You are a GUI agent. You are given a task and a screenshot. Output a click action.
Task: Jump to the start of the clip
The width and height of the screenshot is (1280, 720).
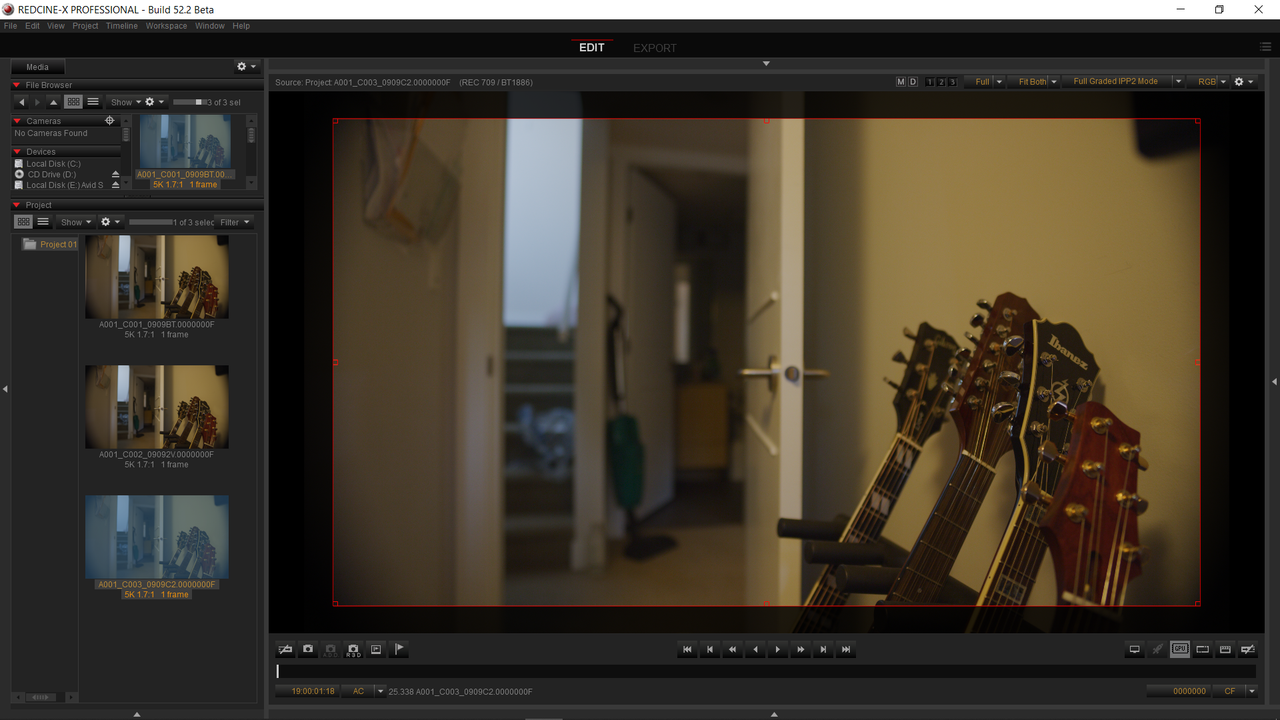tap(687, 650)
